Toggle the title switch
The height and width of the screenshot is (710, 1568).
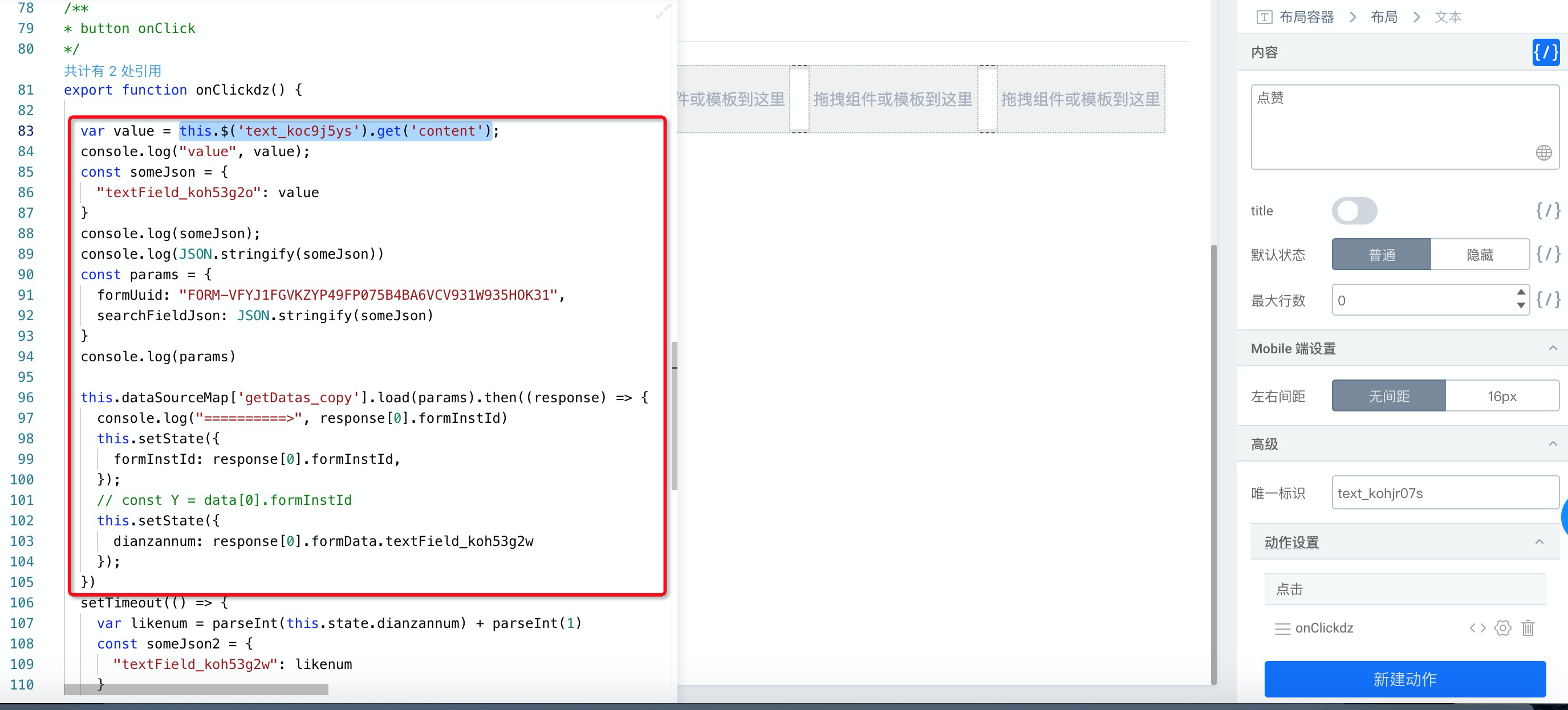point(1354,211)
